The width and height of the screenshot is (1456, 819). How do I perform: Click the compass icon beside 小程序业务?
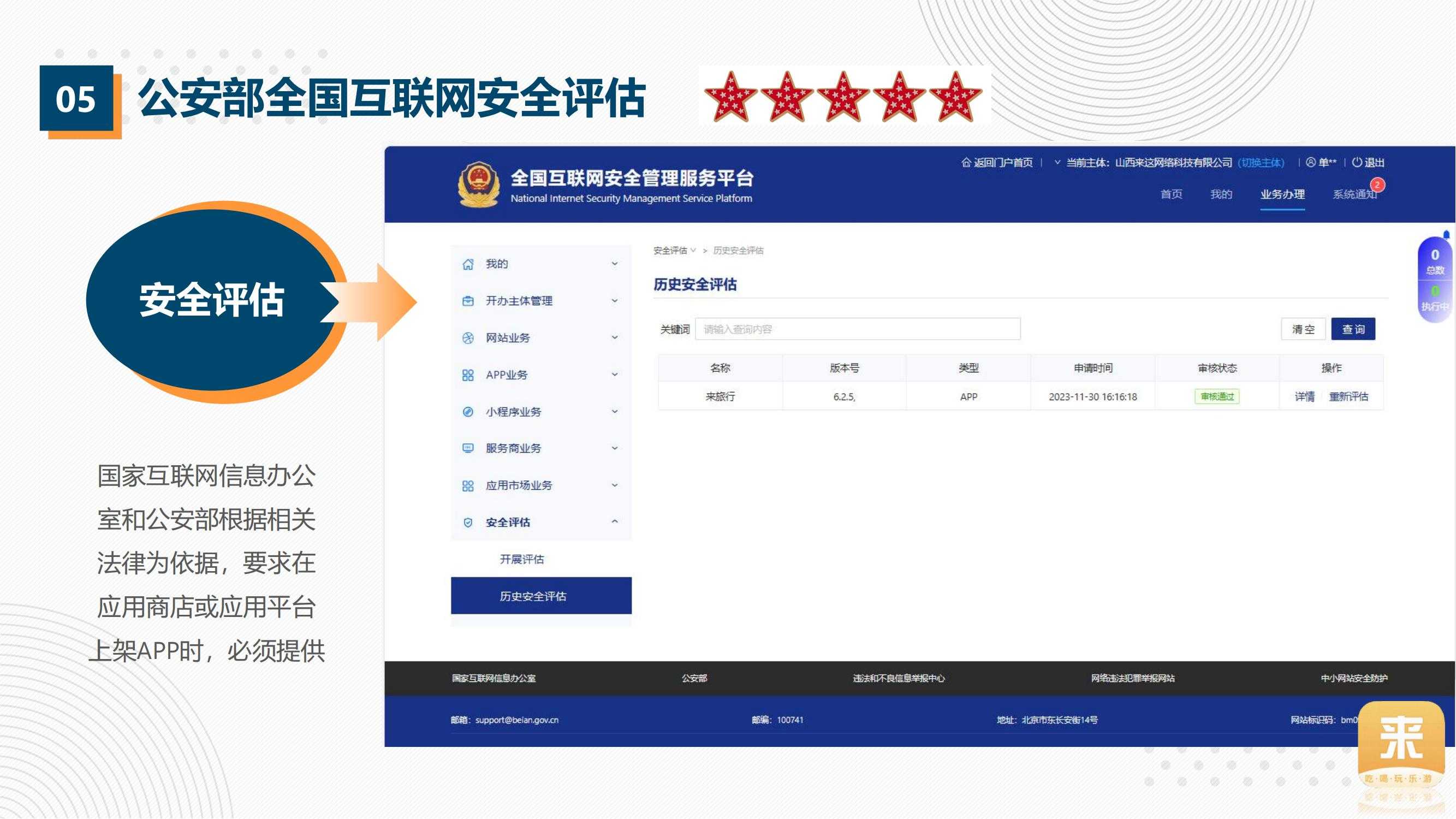[x=468, y=412]
